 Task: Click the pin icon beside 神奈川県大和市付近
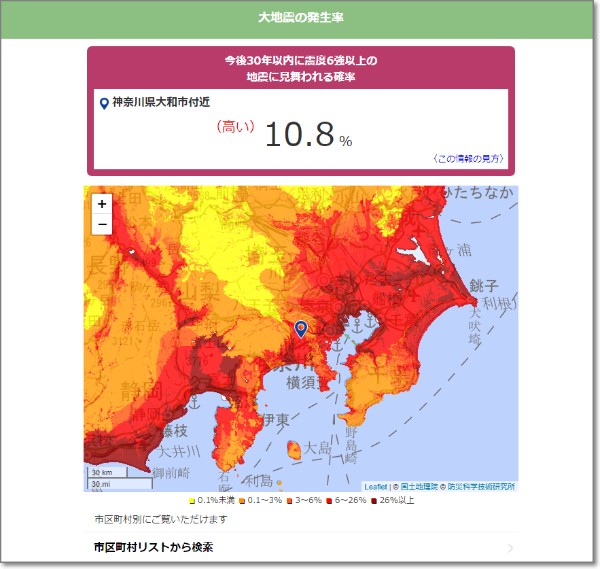104,103
